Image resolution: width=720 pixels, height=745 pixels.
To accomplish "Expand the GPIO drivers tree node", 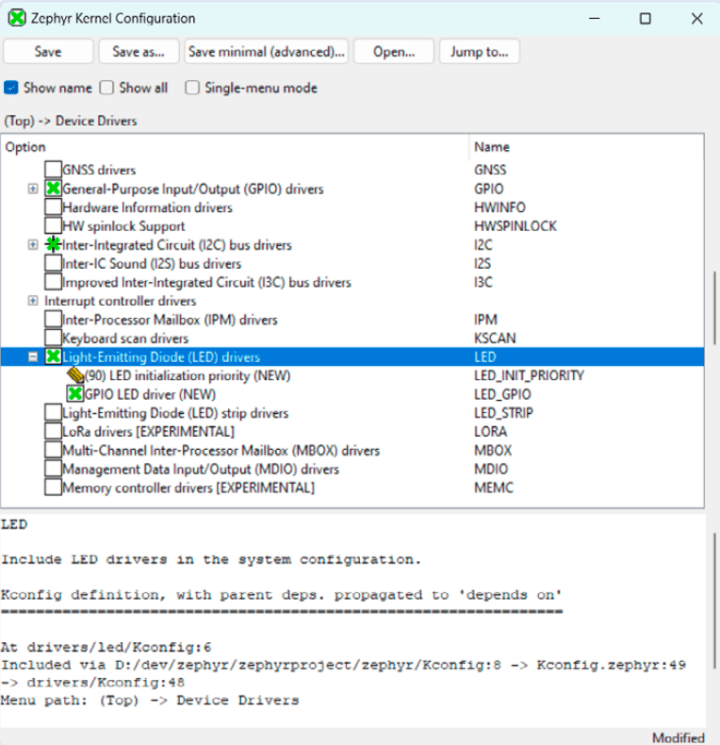I will [x=33, y=189].
